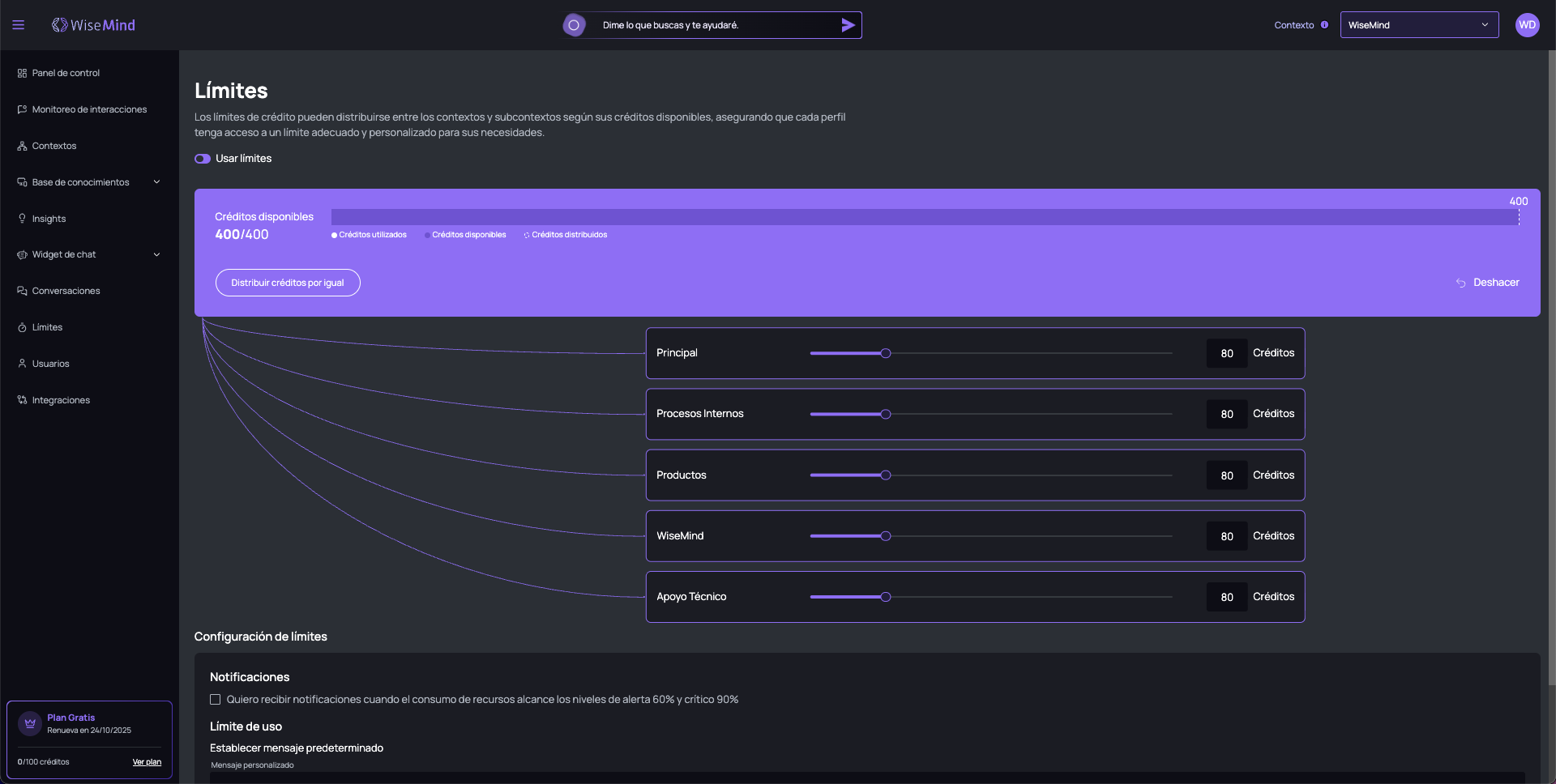
Task: Go to Panel de control
Action: pyautogui.click(x=66, y=73)
